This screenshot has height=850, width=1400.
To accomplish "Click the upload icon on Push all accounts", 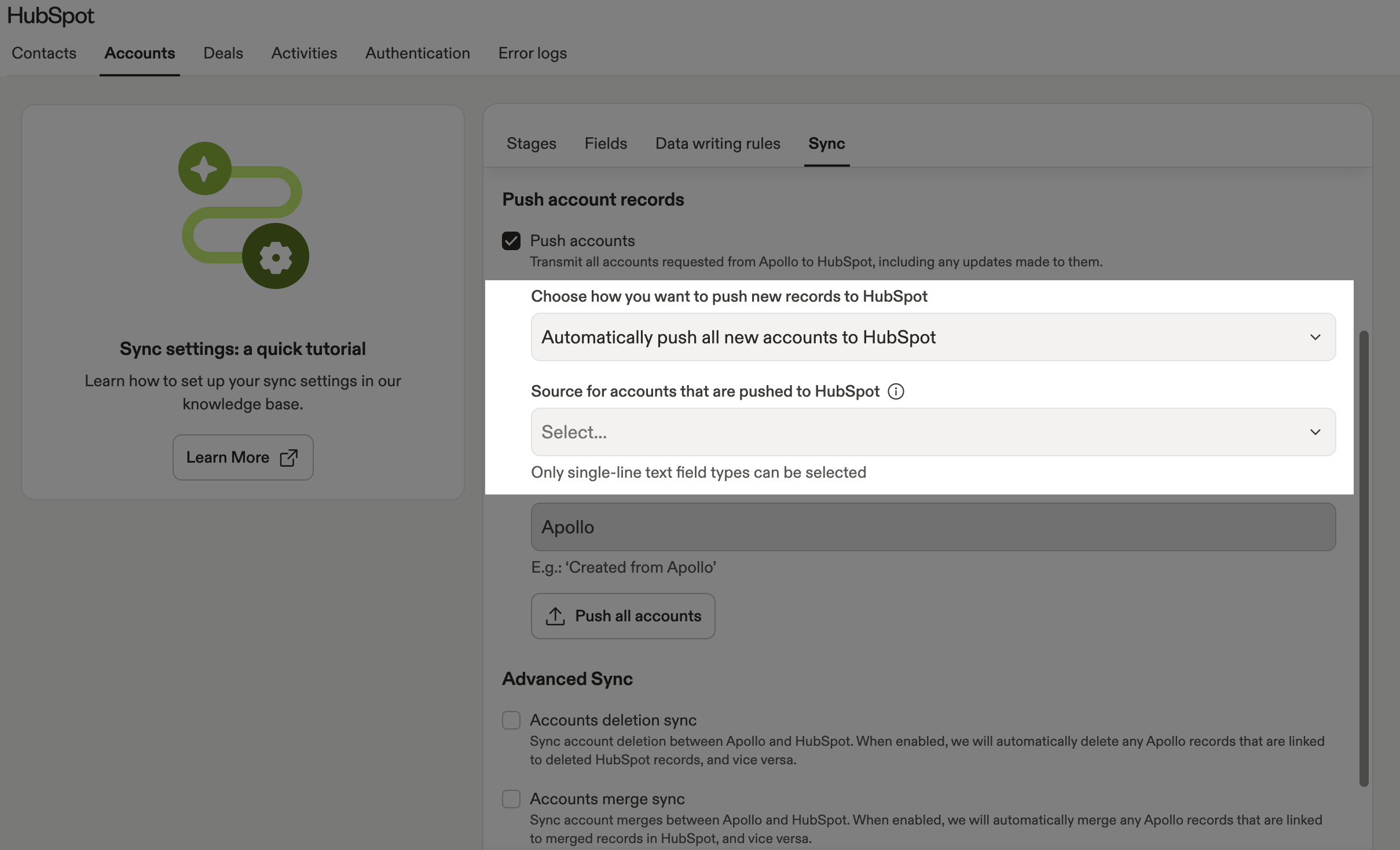I will click(x=555, y=616).
